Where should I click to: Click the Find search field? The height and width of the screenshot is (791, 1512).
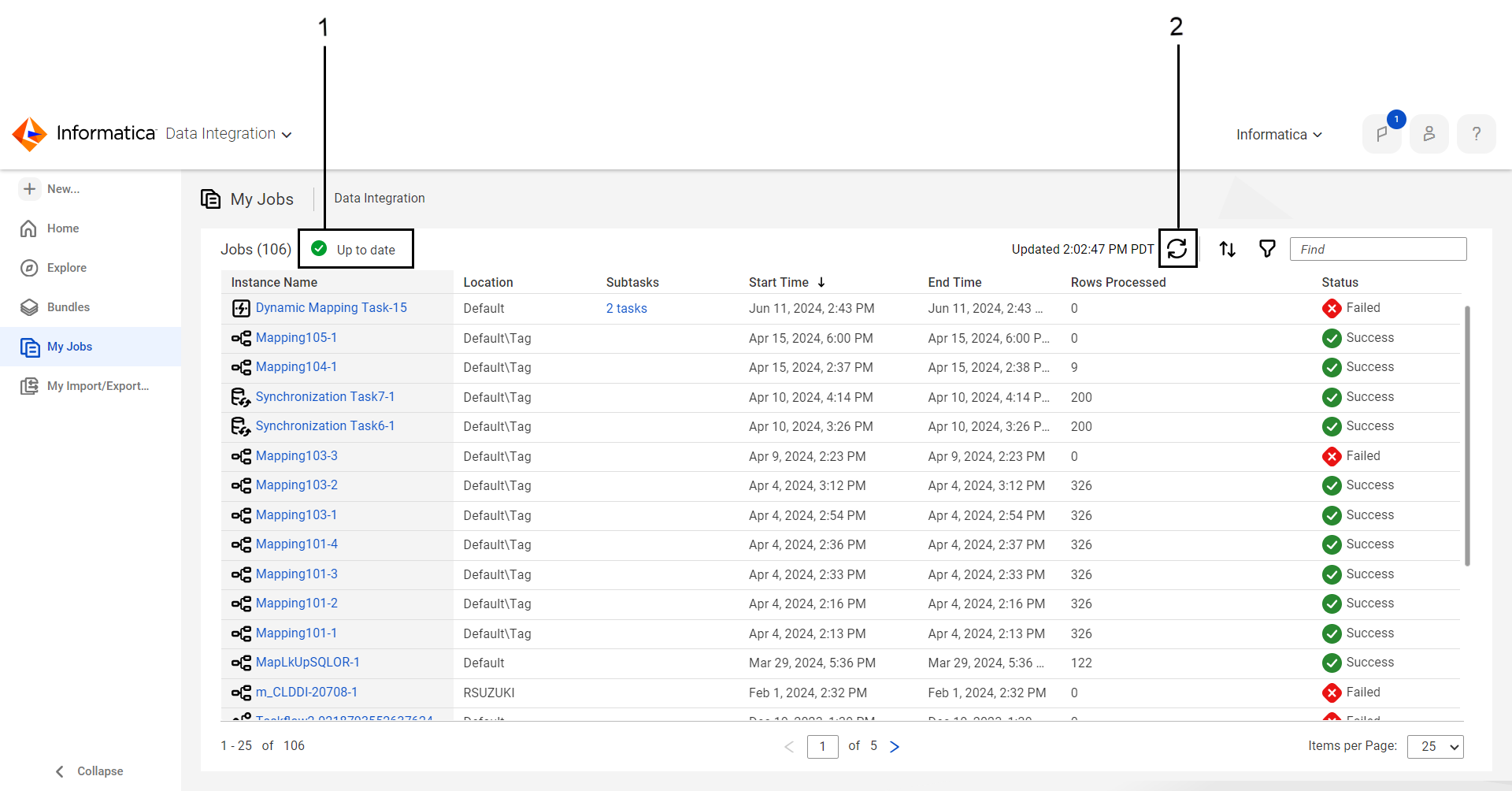pos(1378,249)
